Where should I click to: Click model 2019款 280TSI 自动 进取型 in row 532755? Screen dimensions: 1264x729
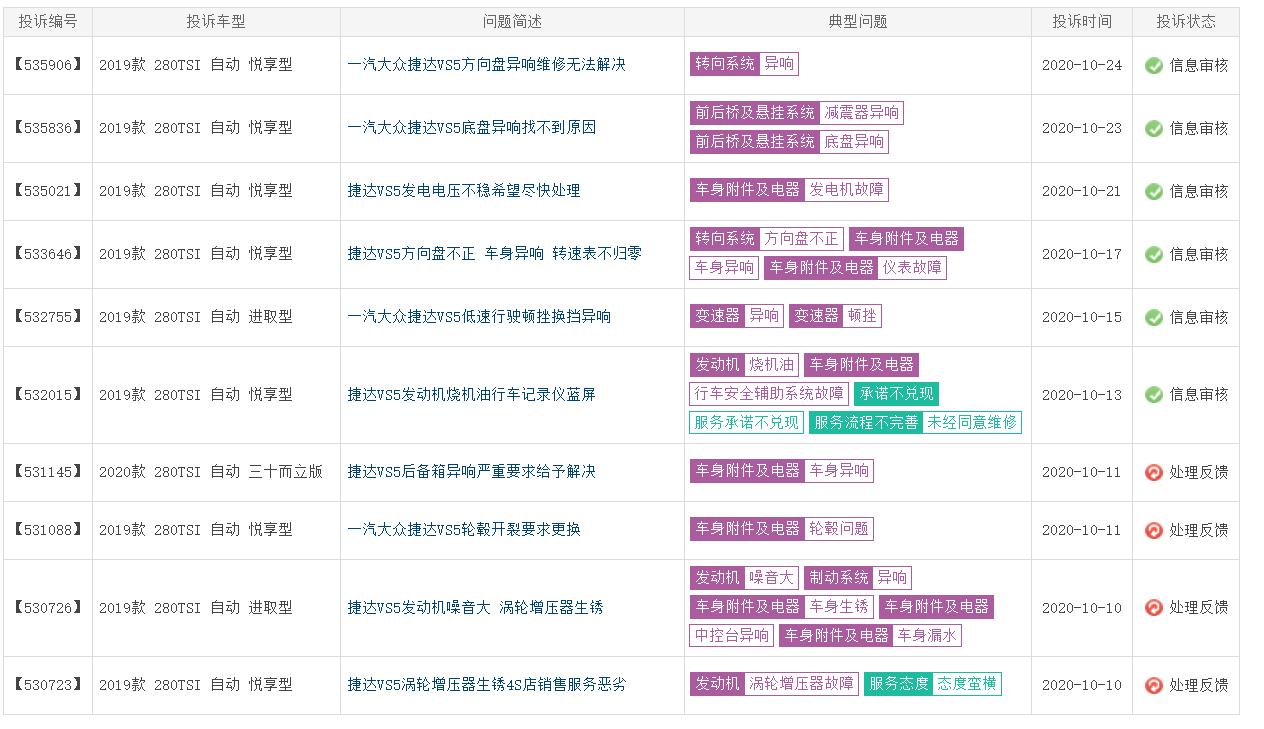(x=196, y=316)
